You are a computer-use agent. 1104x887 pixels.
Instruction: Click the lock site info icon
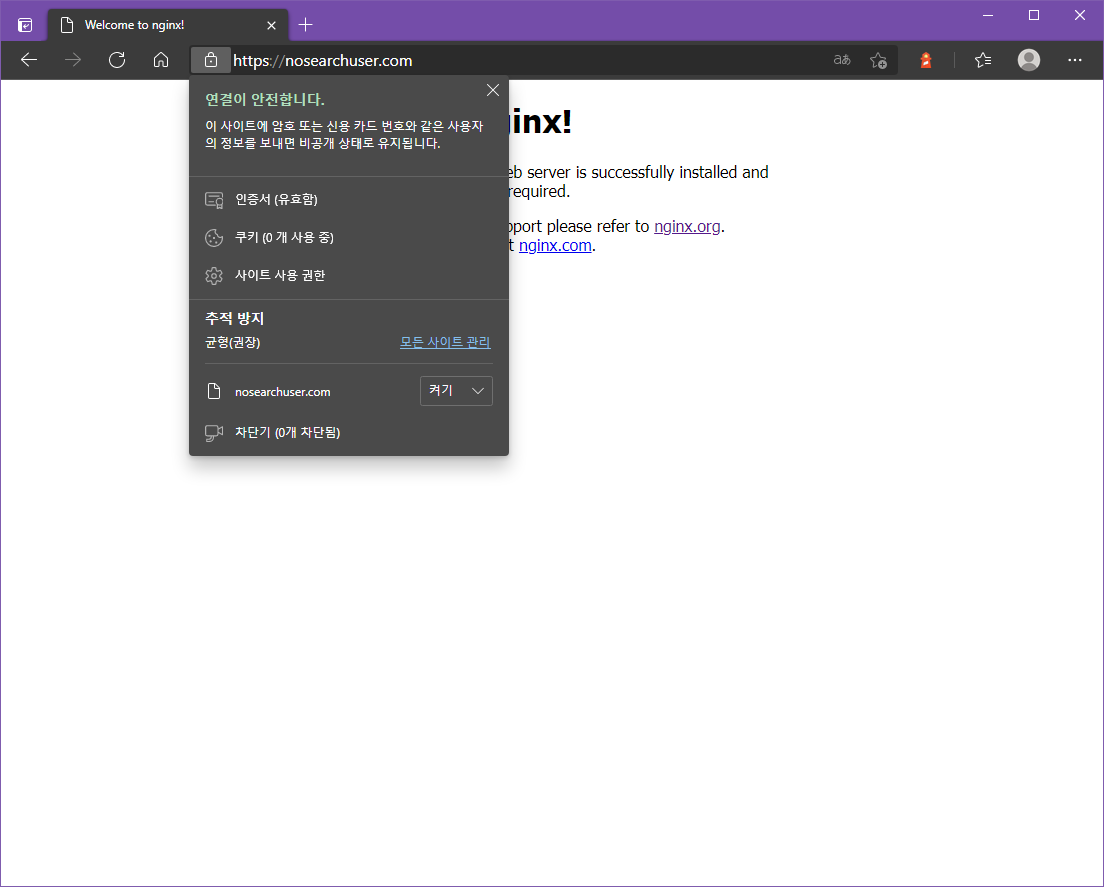211,61
